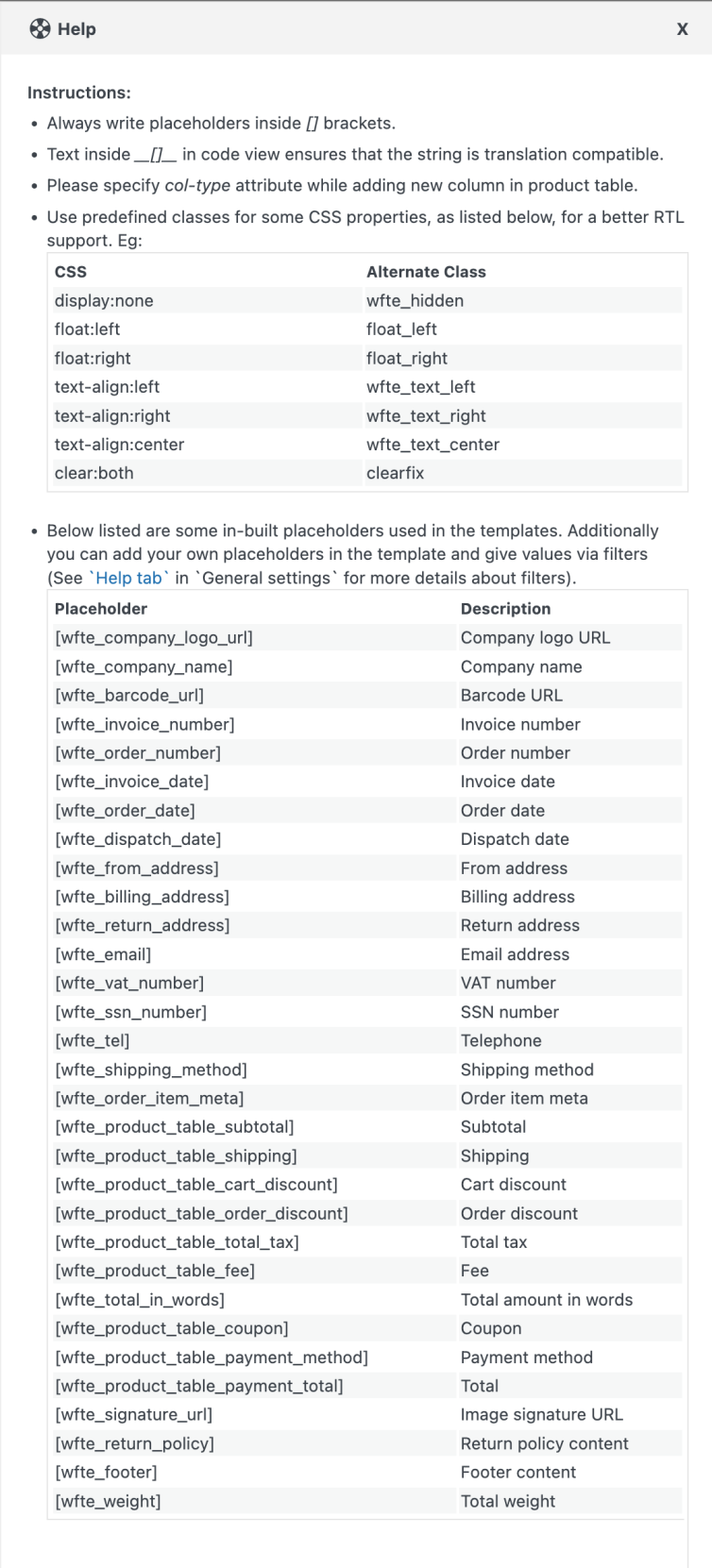Click the [wfte_shipping_method] placeholder entry
This screenshot has height=1568, width=712.
point(151,1070)
